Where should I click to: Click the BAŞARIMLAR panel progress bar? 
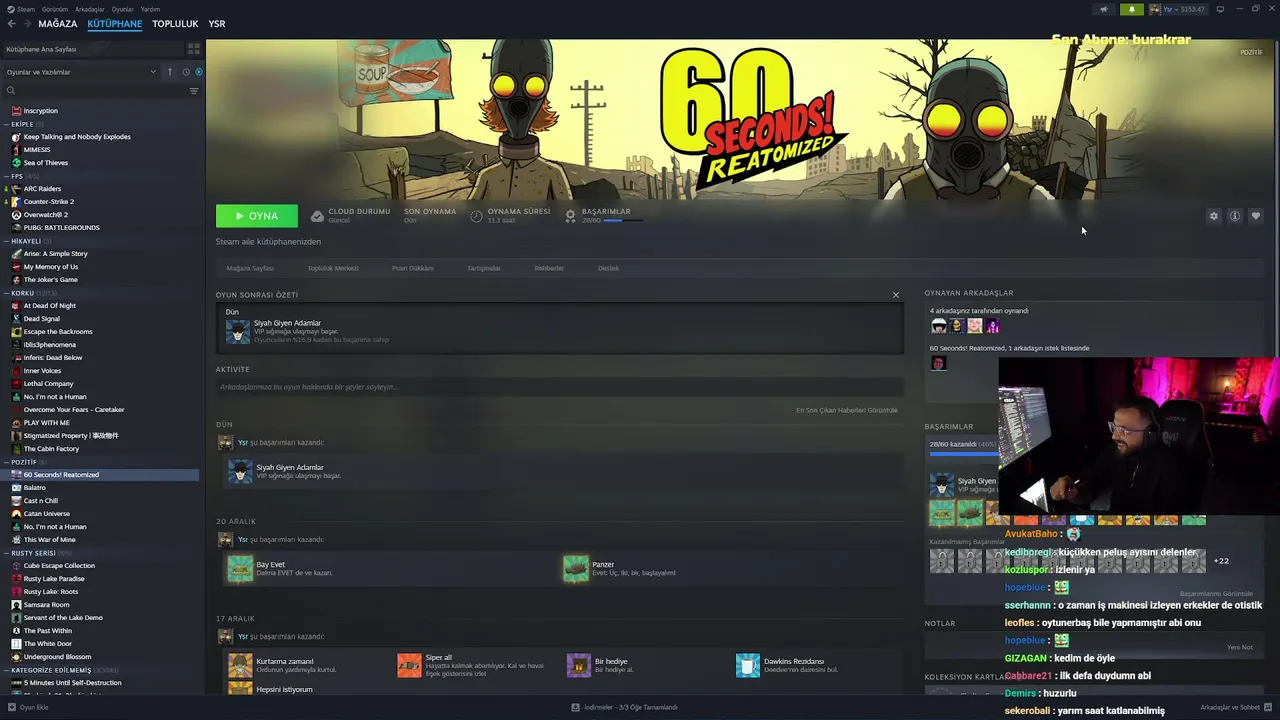(964, 454)
